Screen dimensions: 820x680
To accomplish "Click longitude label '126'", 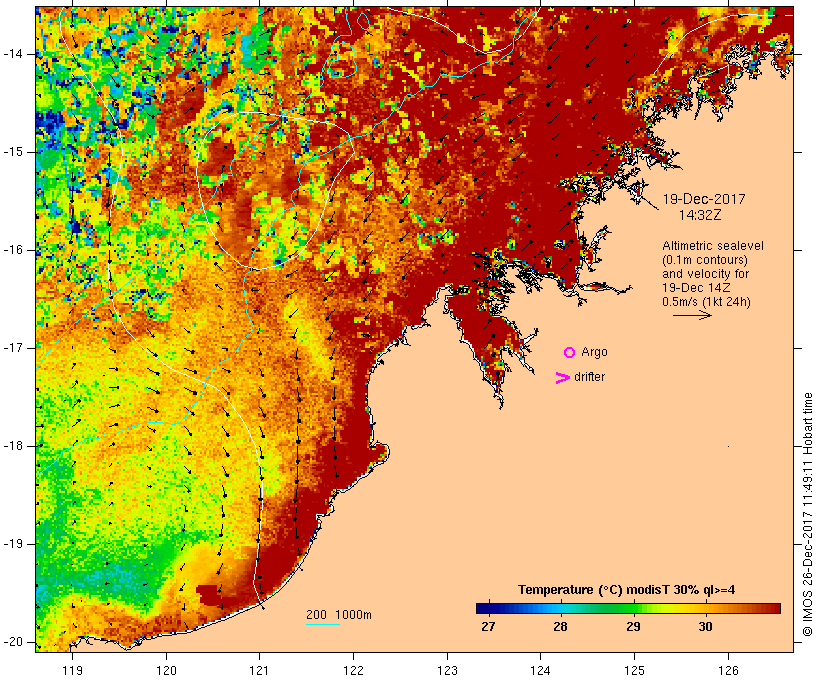I will tap(728, 671).
